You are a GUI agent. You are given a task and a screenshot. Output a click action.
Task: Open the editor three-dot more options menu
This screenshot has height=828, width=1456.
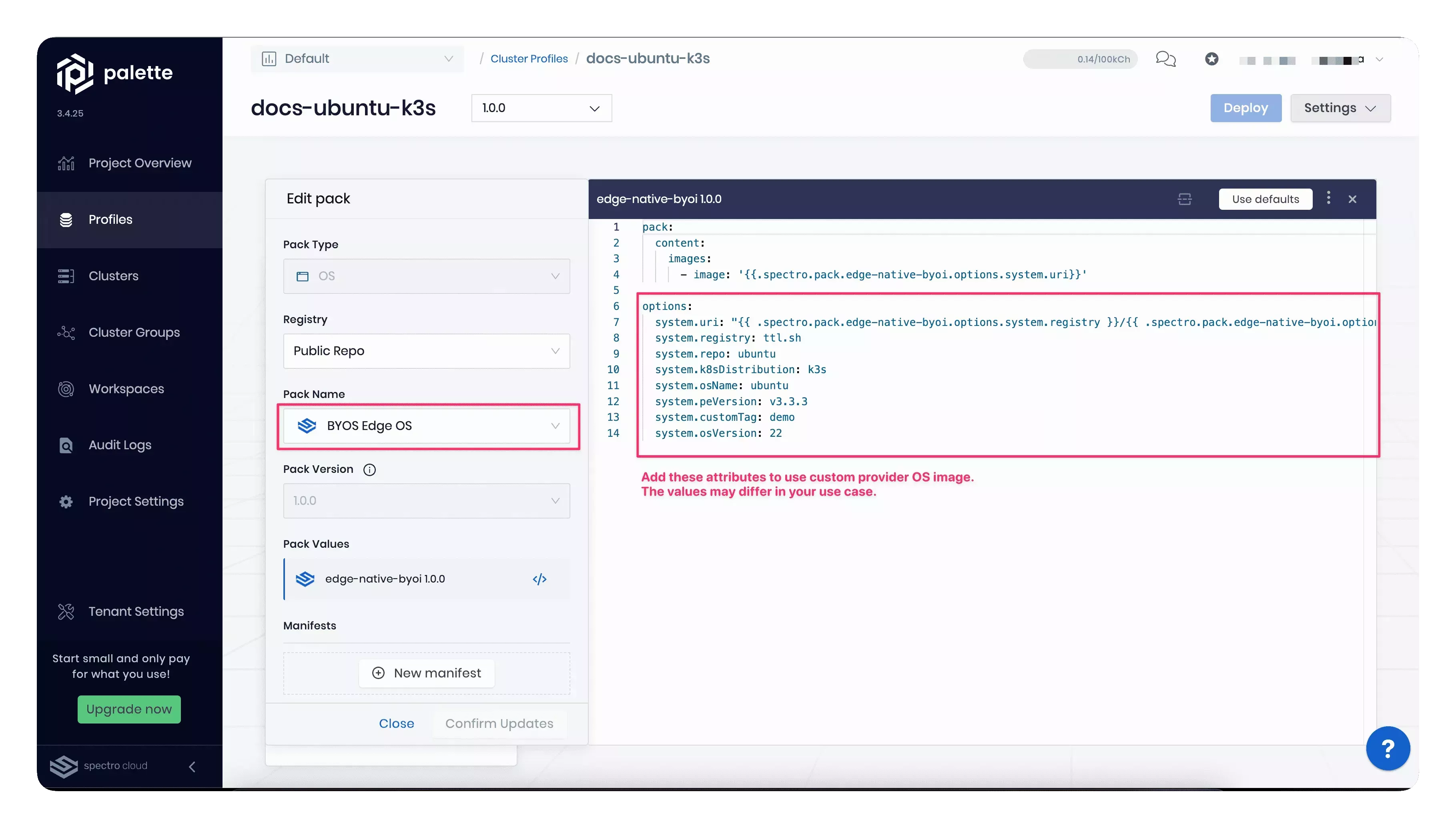(1328, 198)
